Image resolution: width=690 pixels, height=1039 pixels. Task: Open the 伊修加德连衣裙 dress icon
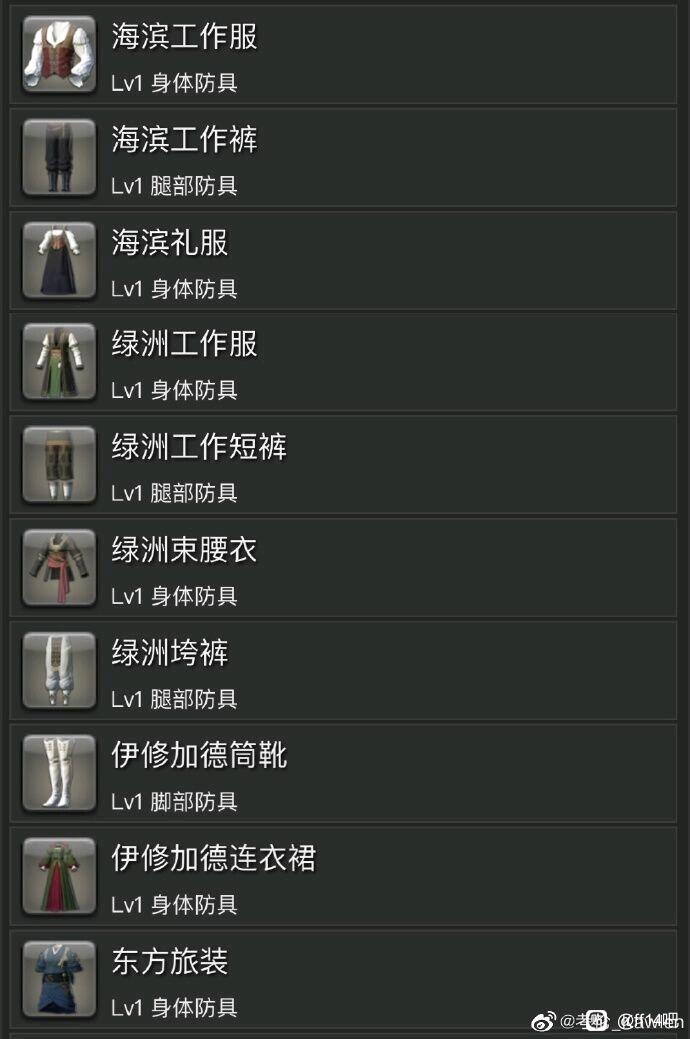click(60, 876)
